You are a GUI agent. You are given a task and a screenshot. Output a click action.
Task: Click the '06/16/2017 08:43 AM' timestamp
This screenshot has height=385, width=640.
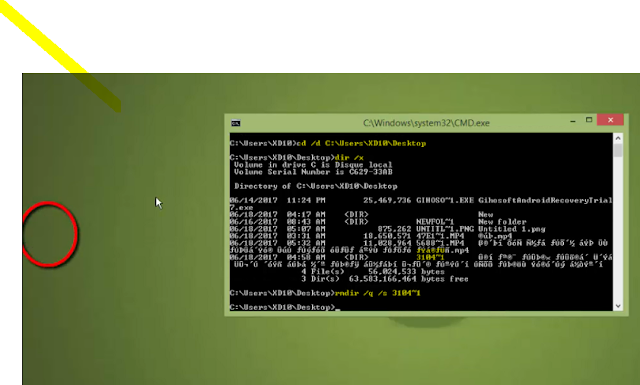coord(278,222)
